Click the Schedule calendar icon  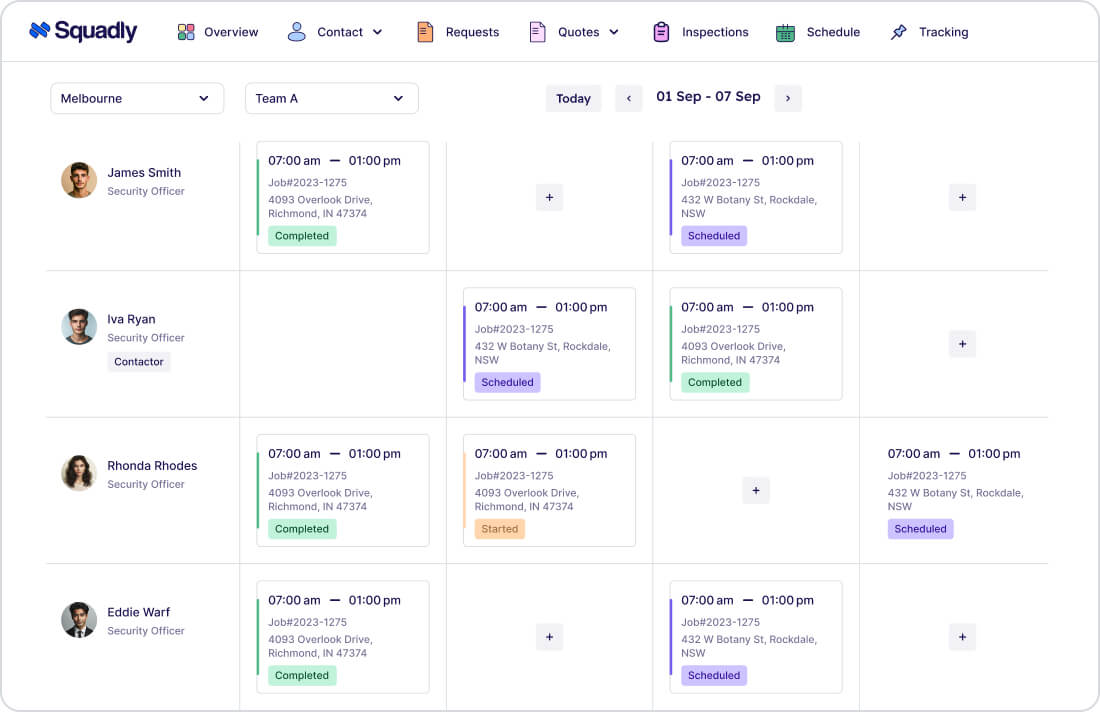(x=785, y=32)
